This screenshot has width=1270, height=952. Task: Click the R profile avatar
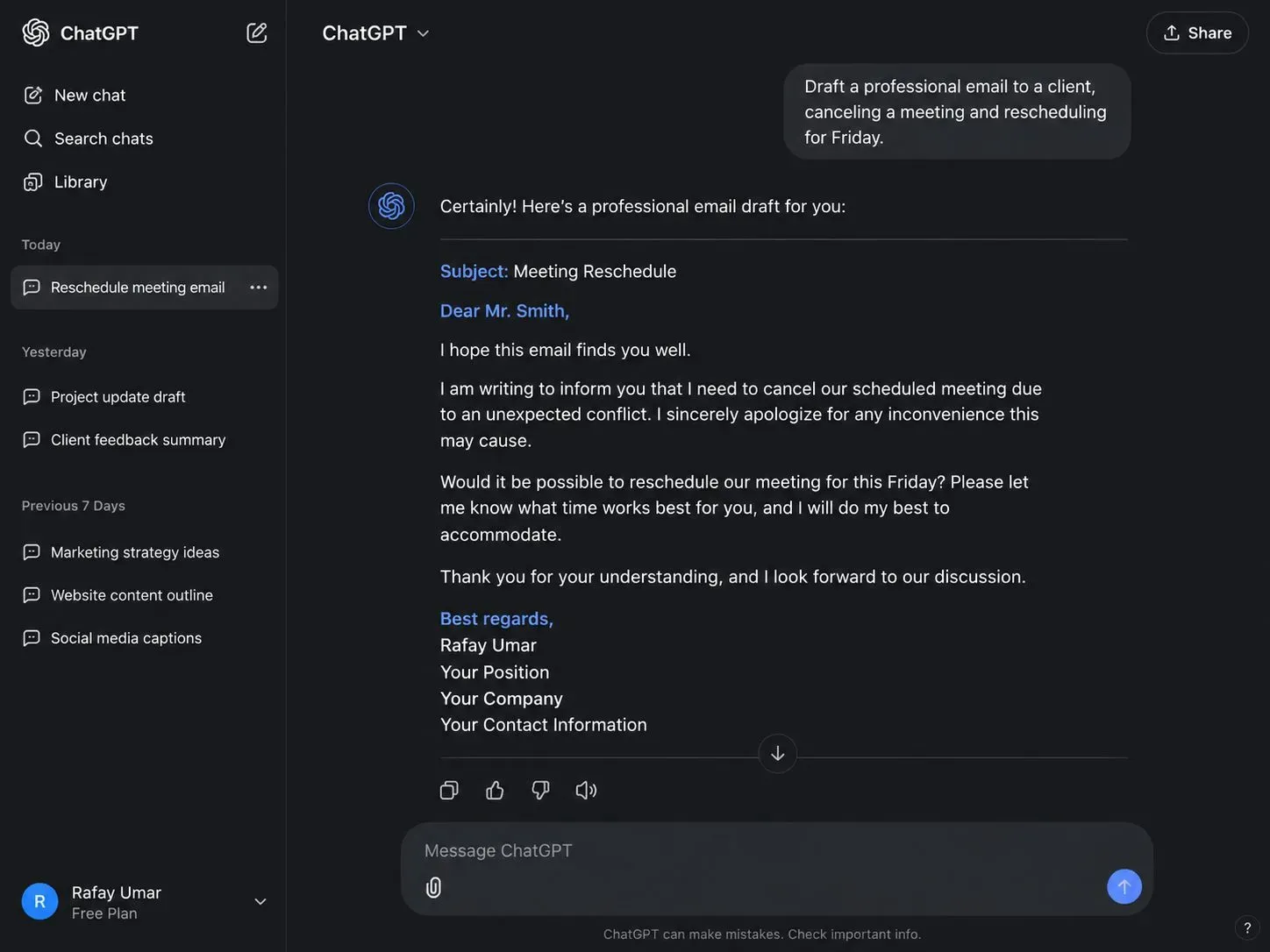coord(39,902)
